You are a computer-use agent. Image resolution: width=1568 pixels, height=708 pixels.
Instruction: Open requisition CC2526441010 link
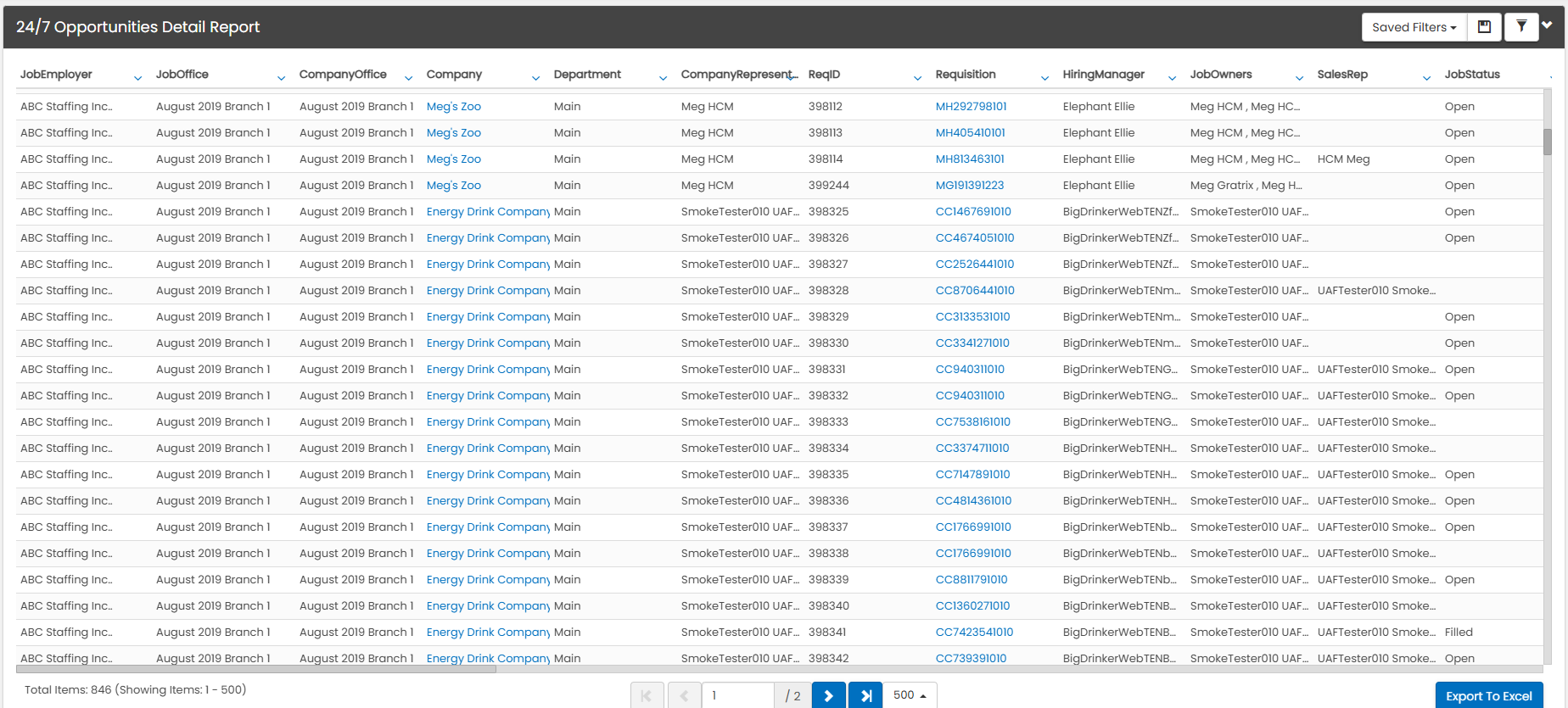(975, 265)
